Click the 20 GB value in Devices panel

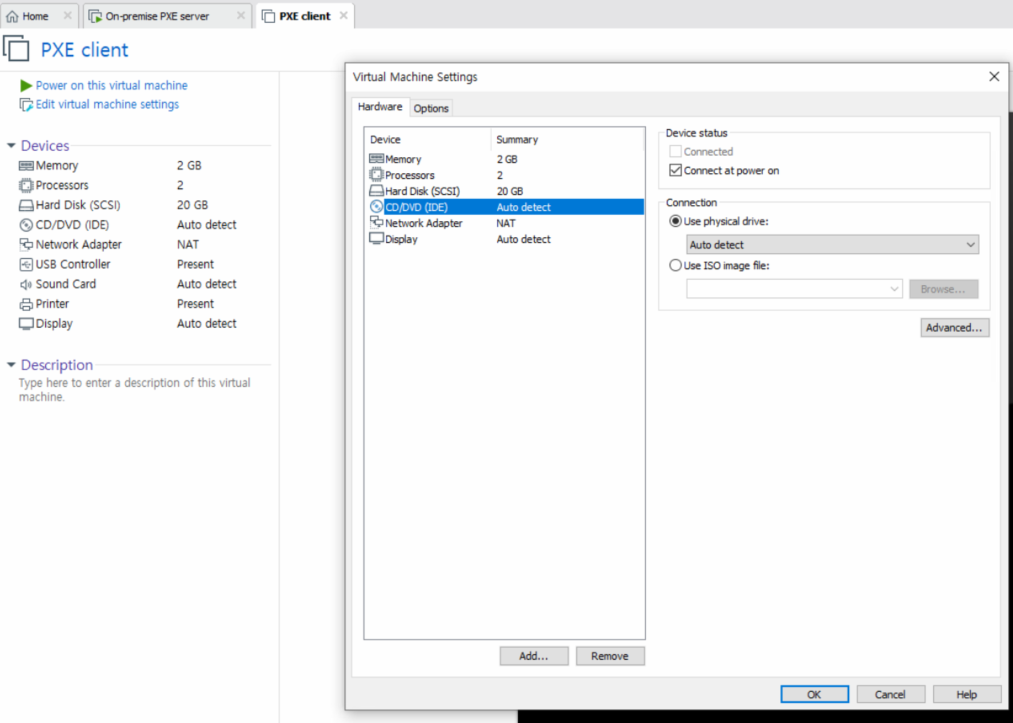(193, 205)
